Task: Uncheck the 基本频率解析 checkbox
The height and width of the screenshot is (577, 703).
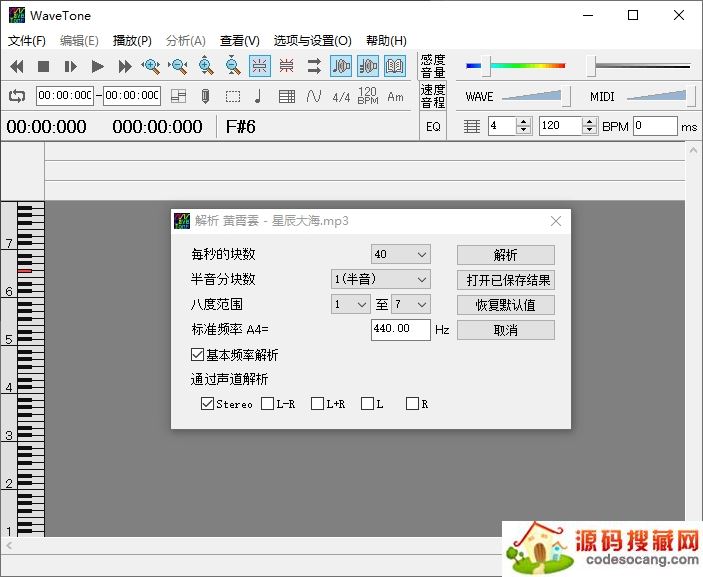Action: click(198, 355)
